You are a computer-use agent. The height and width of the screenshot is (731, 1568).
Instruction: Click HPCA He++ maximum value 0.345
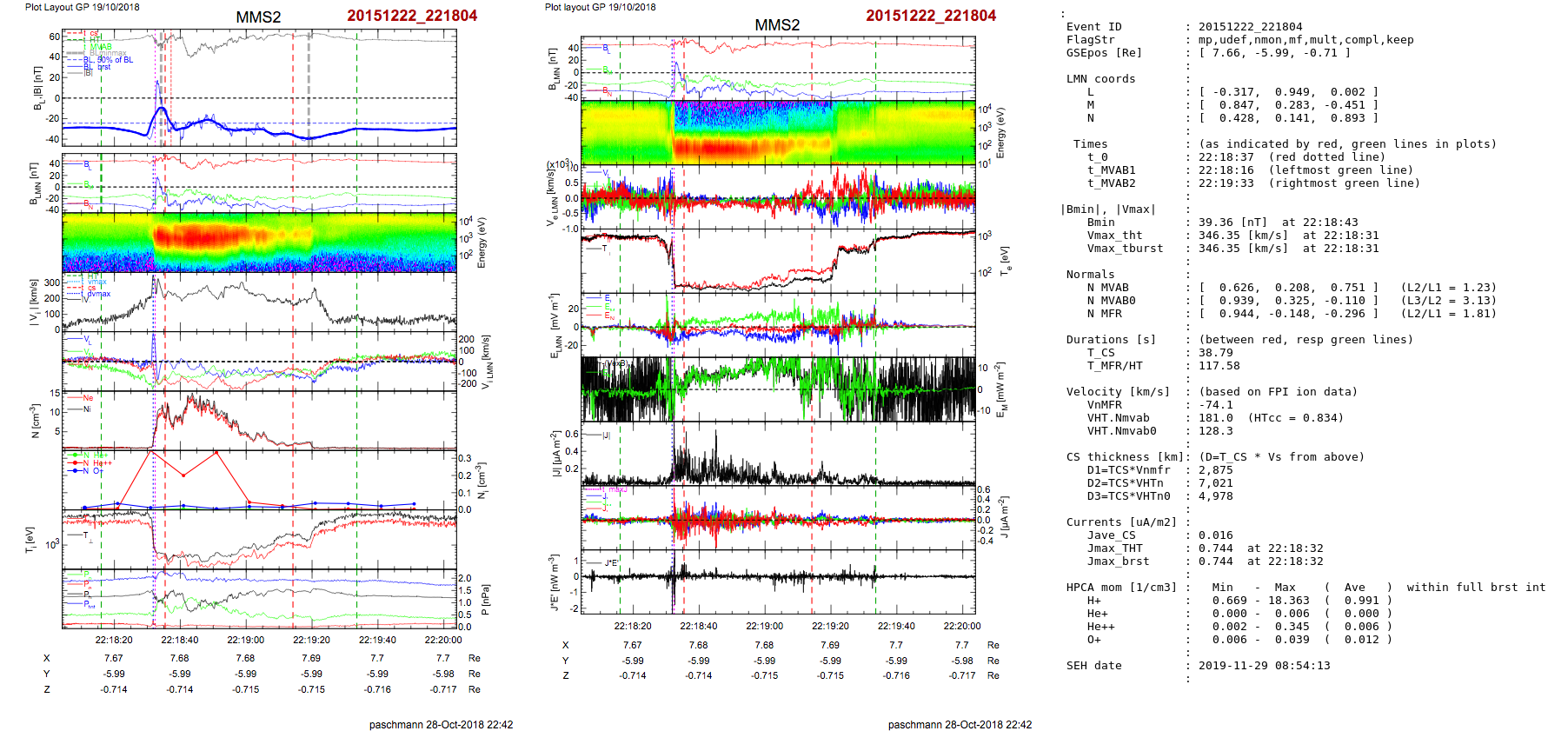pos(1292,627)
